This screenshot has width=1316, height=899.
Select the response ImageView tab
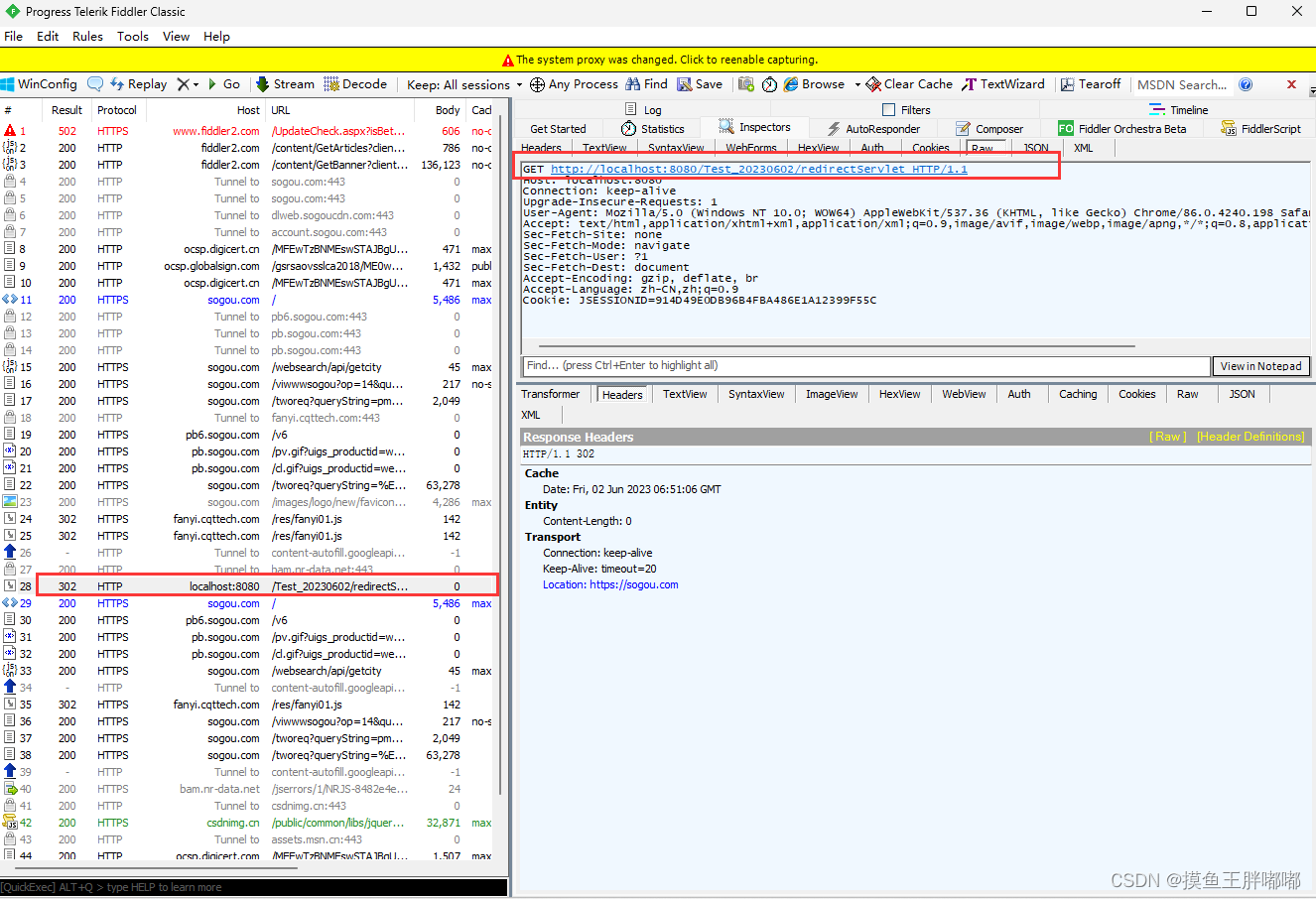pyautogui.click(x=832, y=394)
